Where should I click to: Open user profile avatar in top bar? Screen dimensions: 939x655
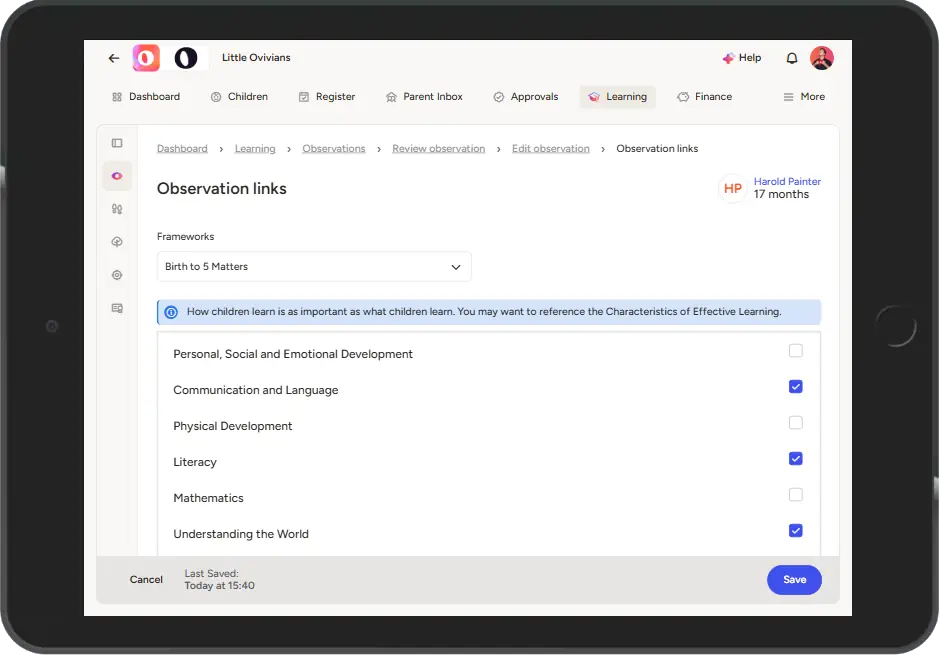821,58
